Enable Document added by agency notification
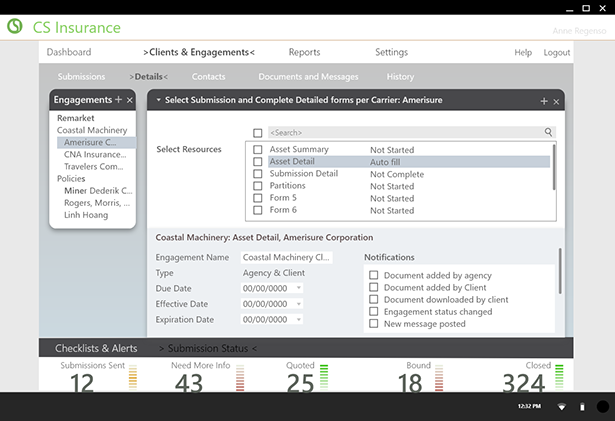The width and height of the screenshot is (615, 421). pyautogui.click(x=372, y=275)
